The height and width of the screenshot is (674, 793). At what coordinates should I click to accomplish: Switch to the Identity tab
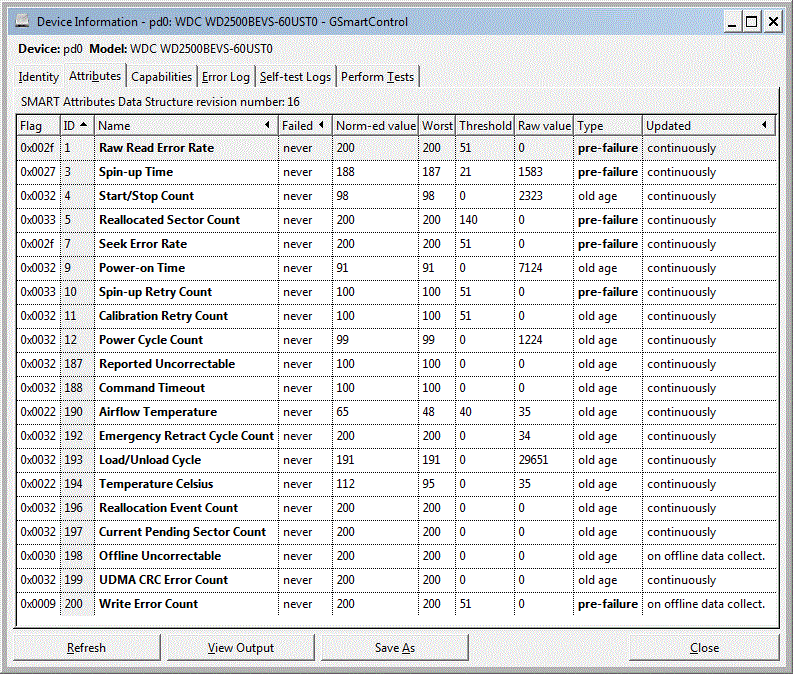point(38,77)
